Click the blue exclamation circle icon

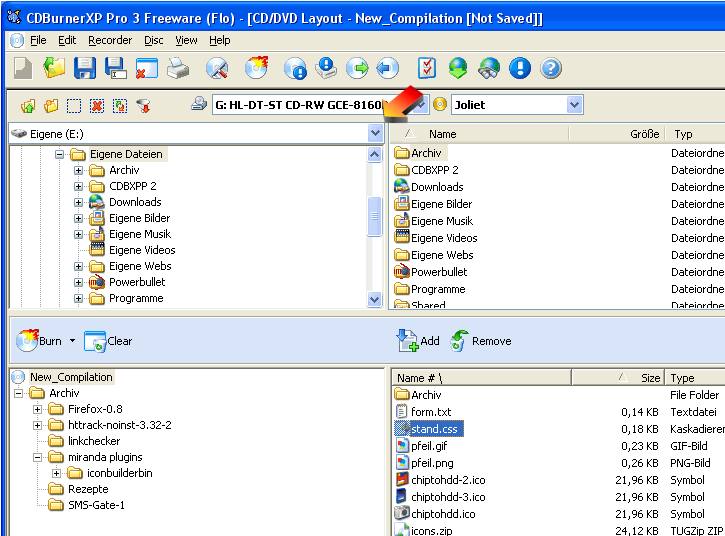point(520,68)
